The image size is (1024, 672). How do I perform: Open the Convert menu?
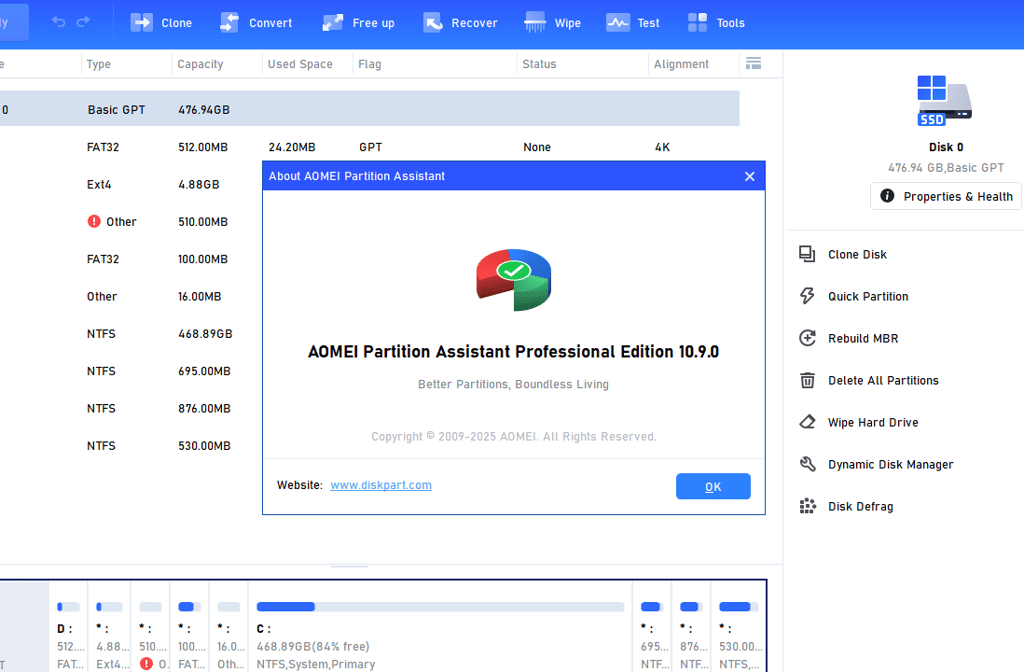click(x=256, y=23)
